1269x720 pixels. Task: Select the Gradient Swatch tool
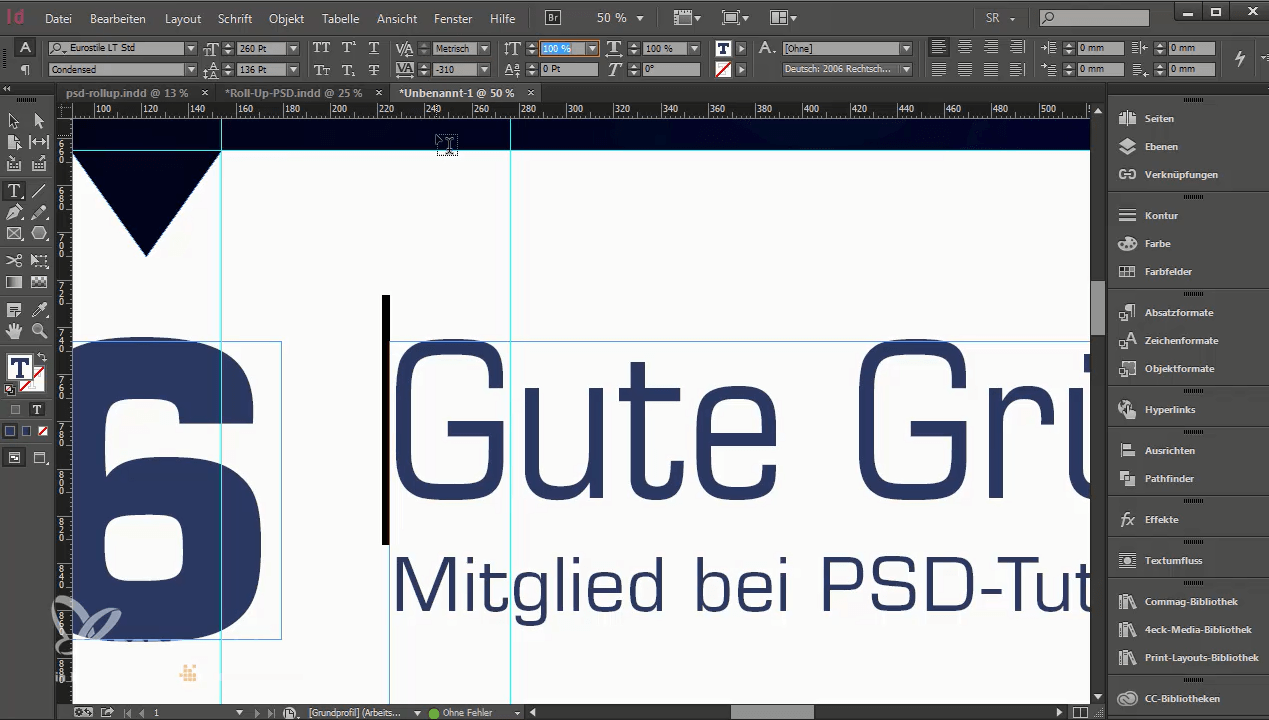[x=14, y=283]
